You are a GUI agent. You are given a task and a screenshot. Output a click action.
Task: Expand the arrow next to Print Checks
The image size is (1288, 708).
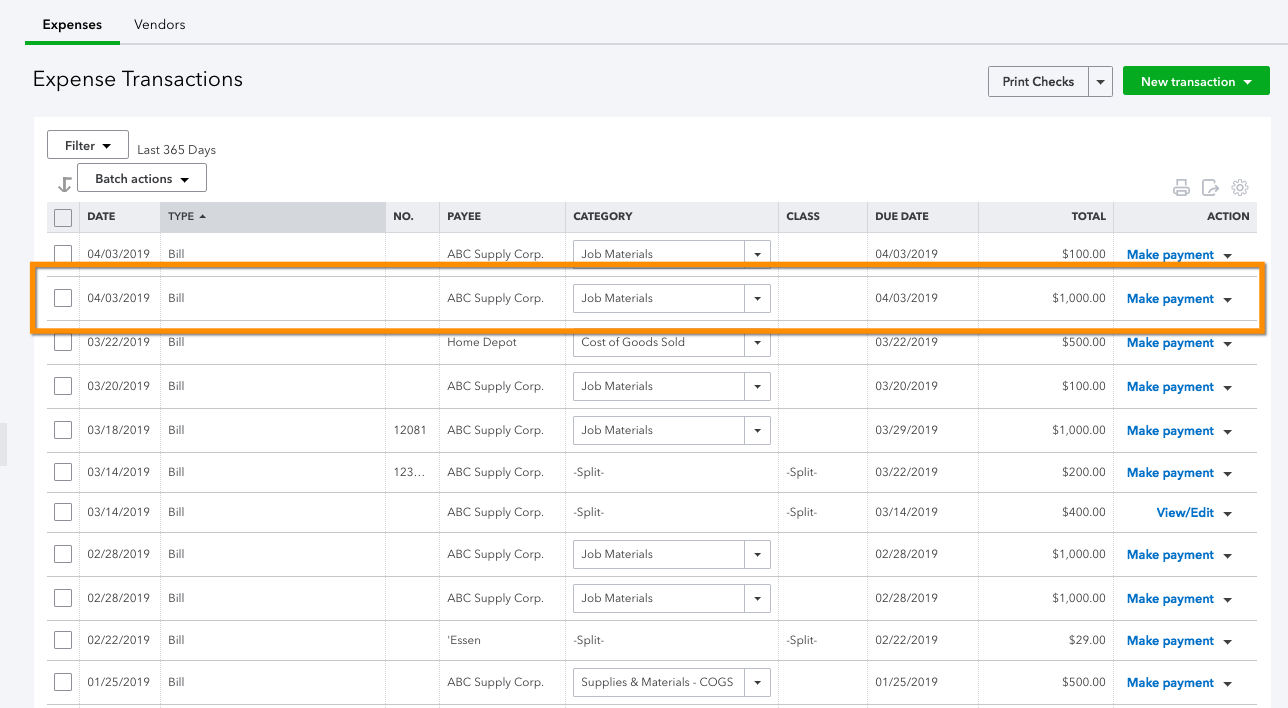[1101, 82]
